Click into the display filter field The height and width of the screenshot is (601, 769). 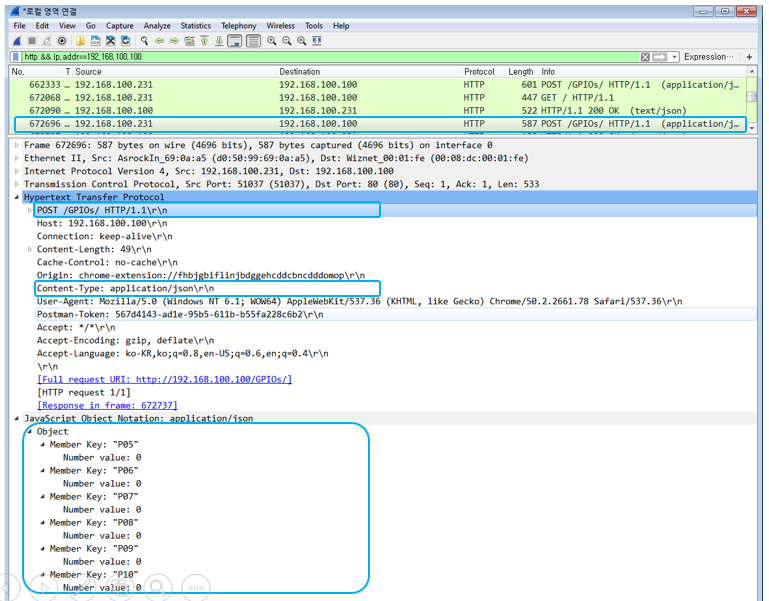click(331, 57)
